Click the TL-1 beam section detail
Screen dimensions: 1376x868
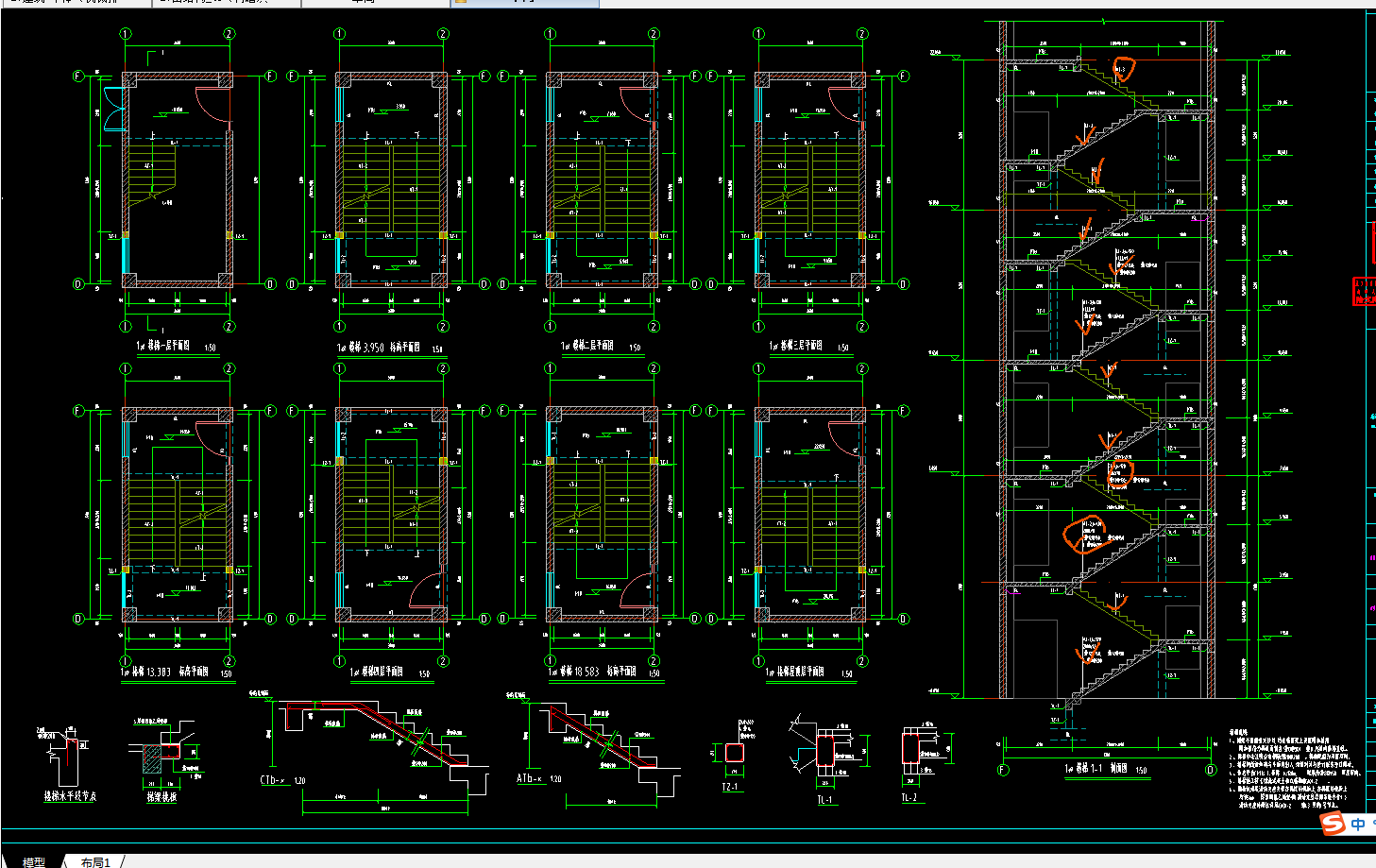[824, 760]
